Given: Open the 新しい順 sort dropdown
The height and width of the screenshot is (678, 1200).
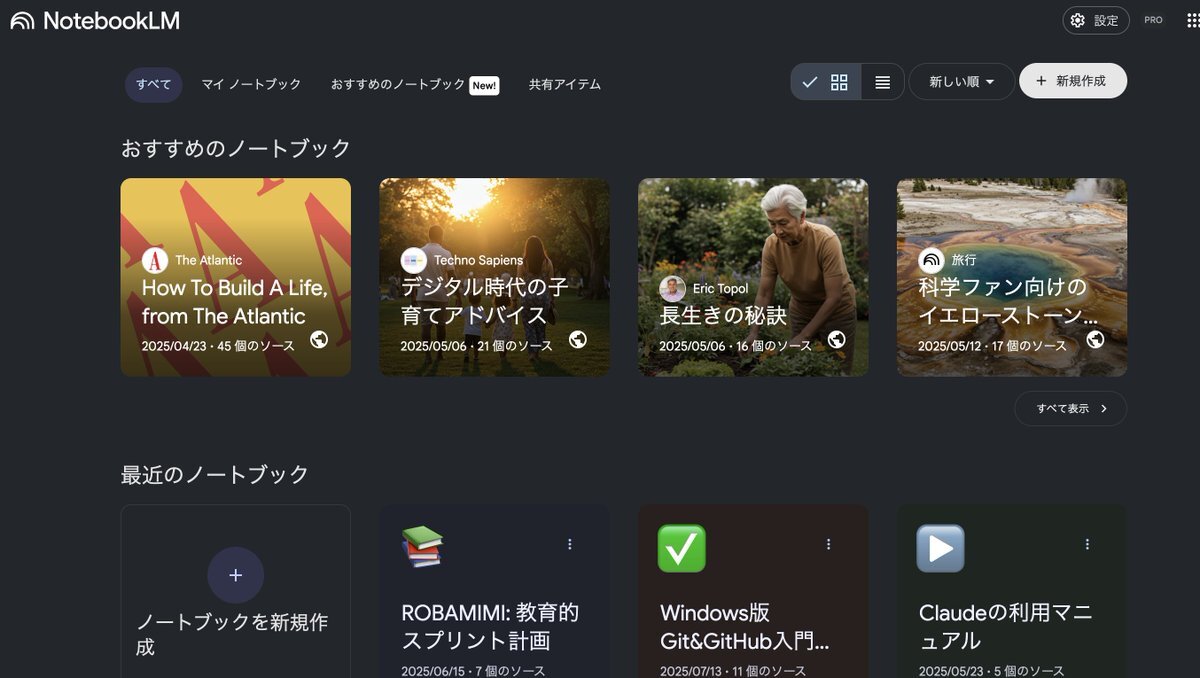Looking at the screenshot, I should [961, 82].
